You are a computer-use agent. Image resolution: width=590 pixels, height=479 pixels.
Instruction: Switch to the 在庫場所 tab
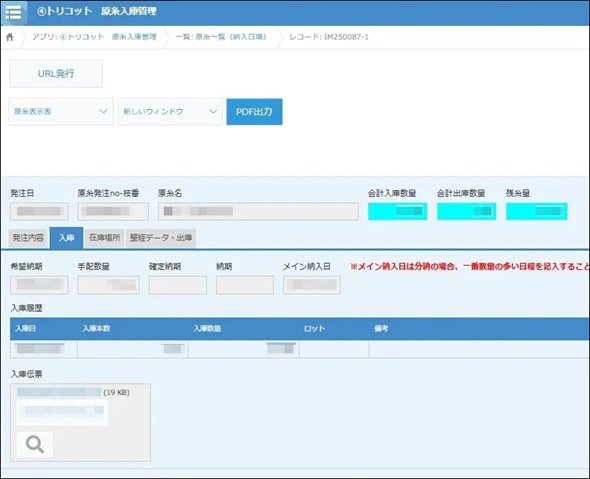click(105, 238)
